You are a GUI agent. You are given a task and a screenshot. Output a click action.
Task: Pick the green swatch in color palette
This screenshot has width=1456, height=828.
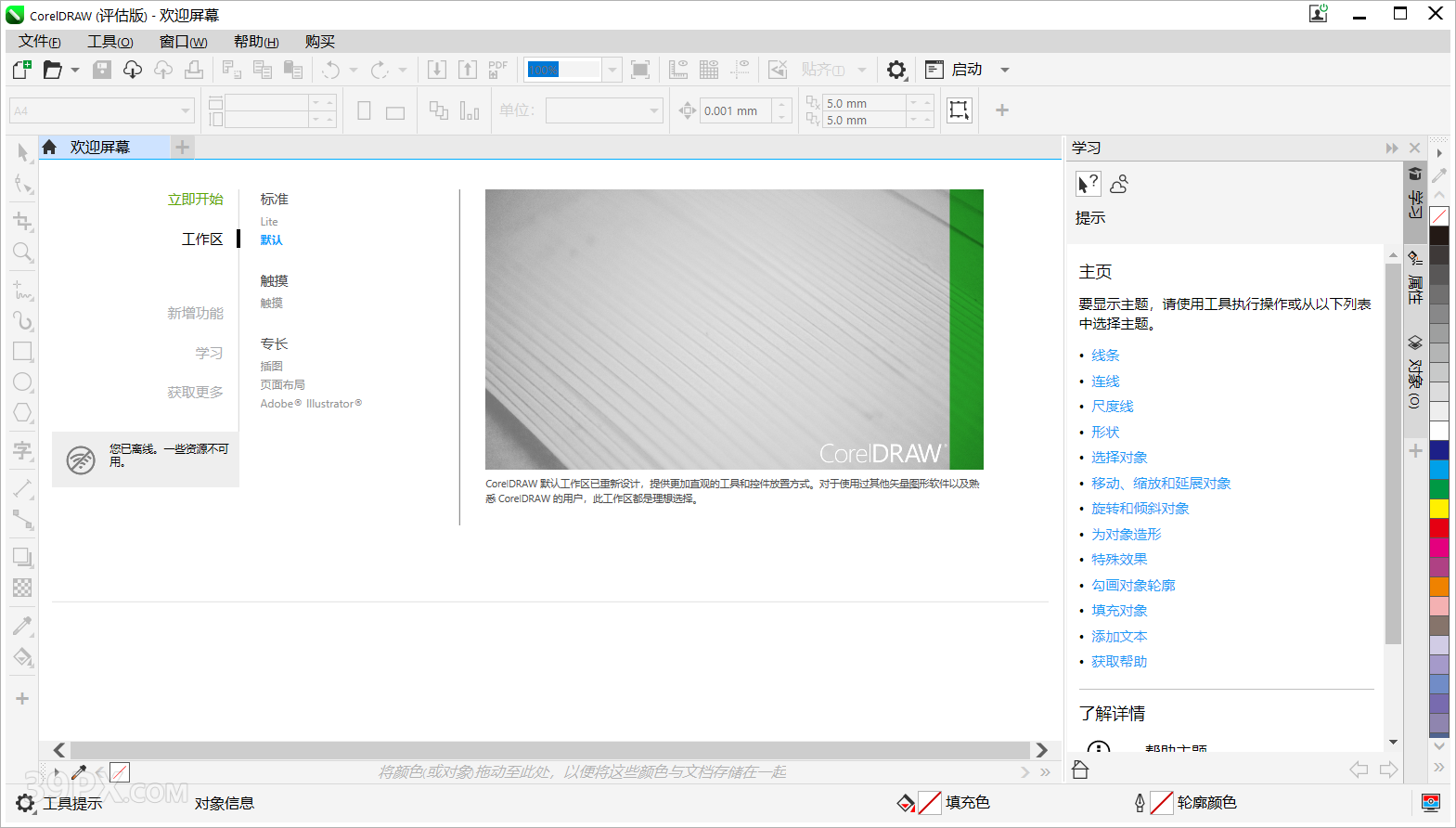[1439, 489]
